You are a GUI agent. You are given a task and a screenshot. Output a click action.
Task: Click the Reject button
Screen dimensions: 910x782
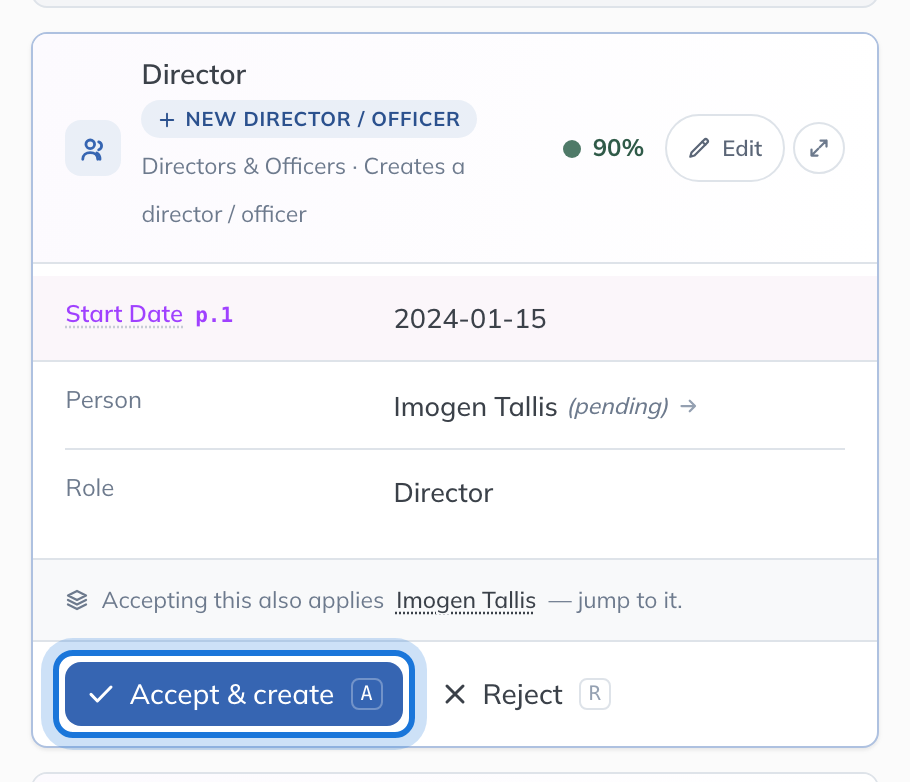tap(526, 694)
